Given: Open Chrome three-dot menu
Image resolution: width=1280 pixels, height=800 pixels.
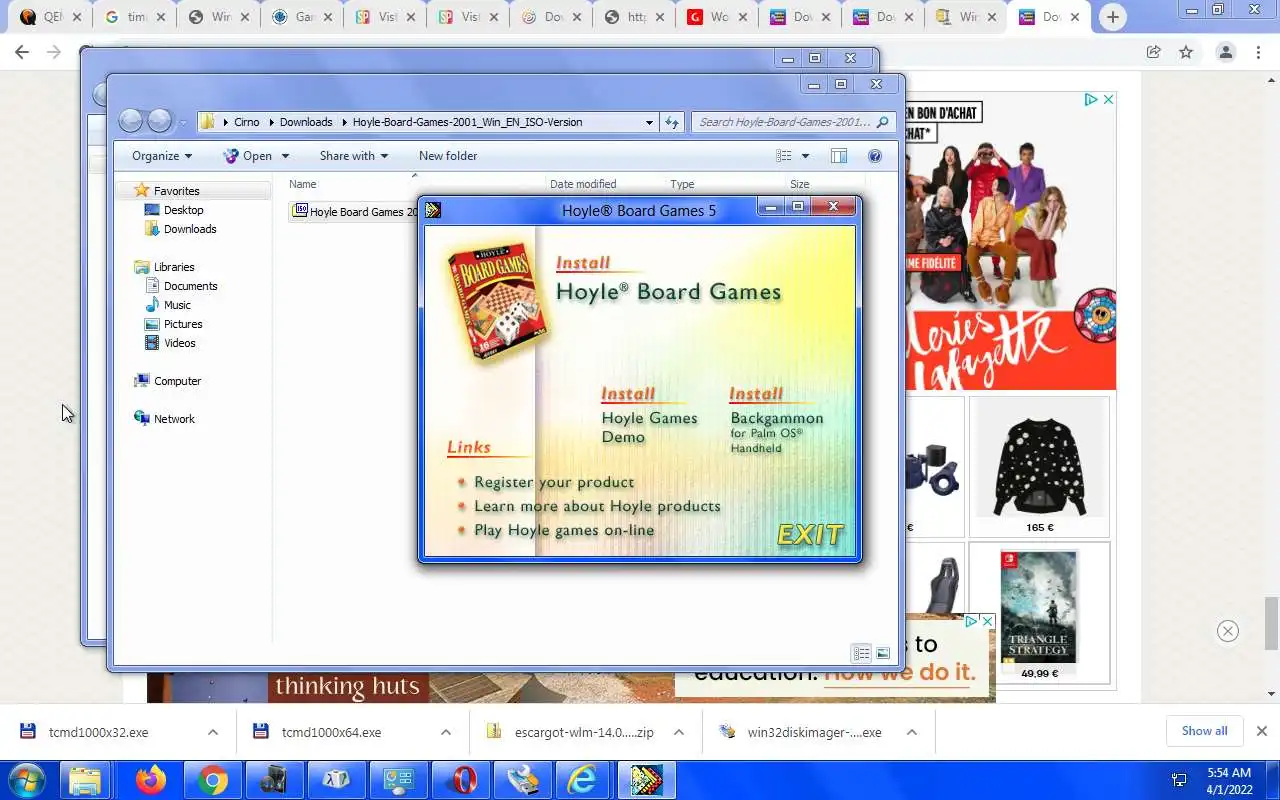Looking at the screenshot, I should 1258,52.
